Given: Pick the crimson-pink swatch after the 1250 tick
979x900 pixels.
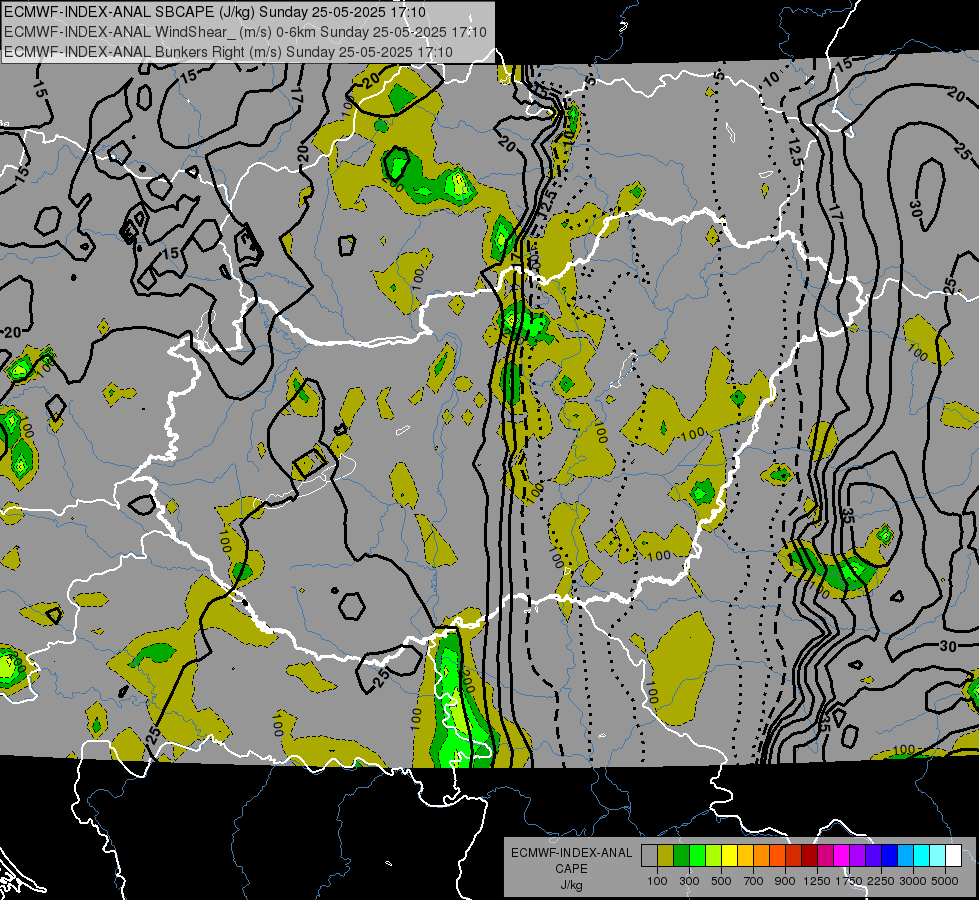Looking at the screenshot, I should (825, 855).
